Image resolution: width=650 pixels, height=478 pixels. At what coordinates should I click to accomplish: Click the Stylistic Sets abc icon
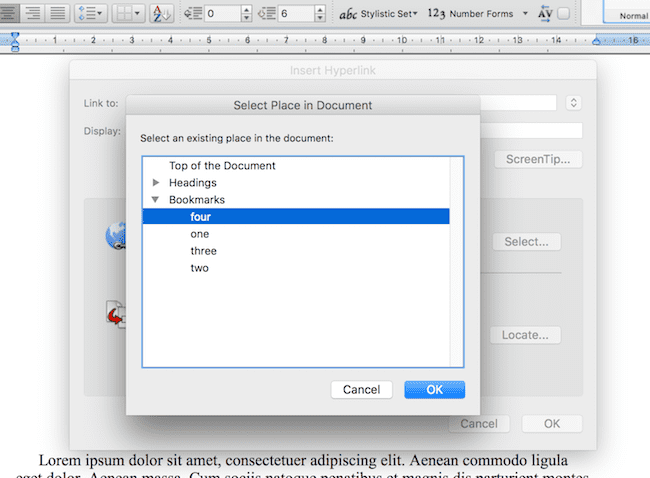348,14
